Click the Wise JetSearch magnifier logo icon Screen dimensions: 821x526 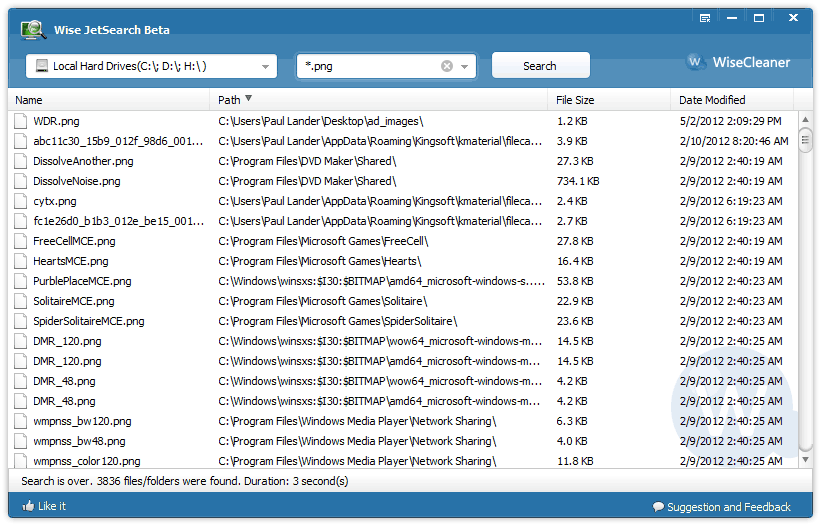click(33, 30)
